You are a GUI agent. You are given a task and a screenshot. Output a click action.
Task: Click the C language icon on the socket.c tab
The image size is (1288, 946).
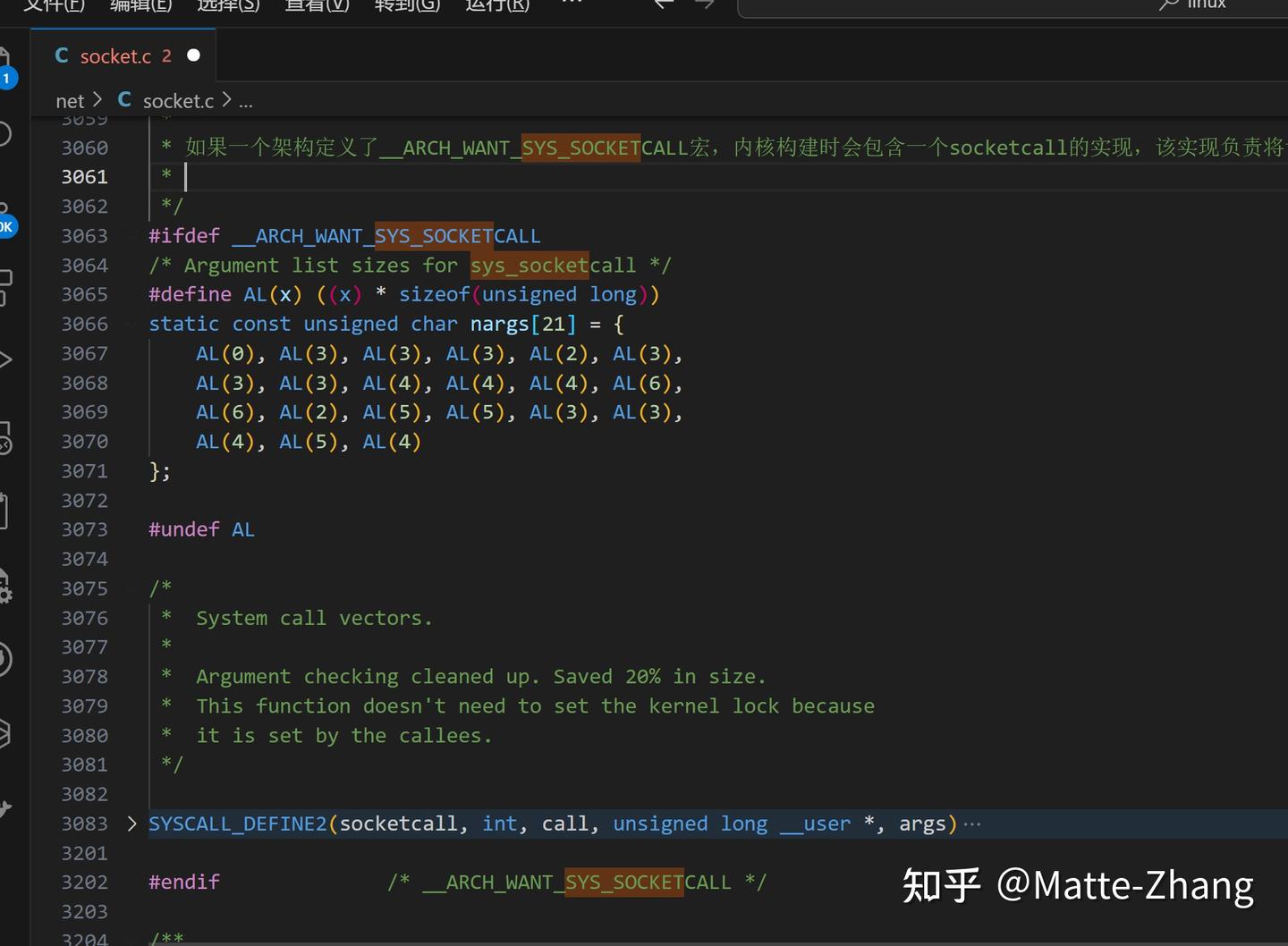click(61, 55)
